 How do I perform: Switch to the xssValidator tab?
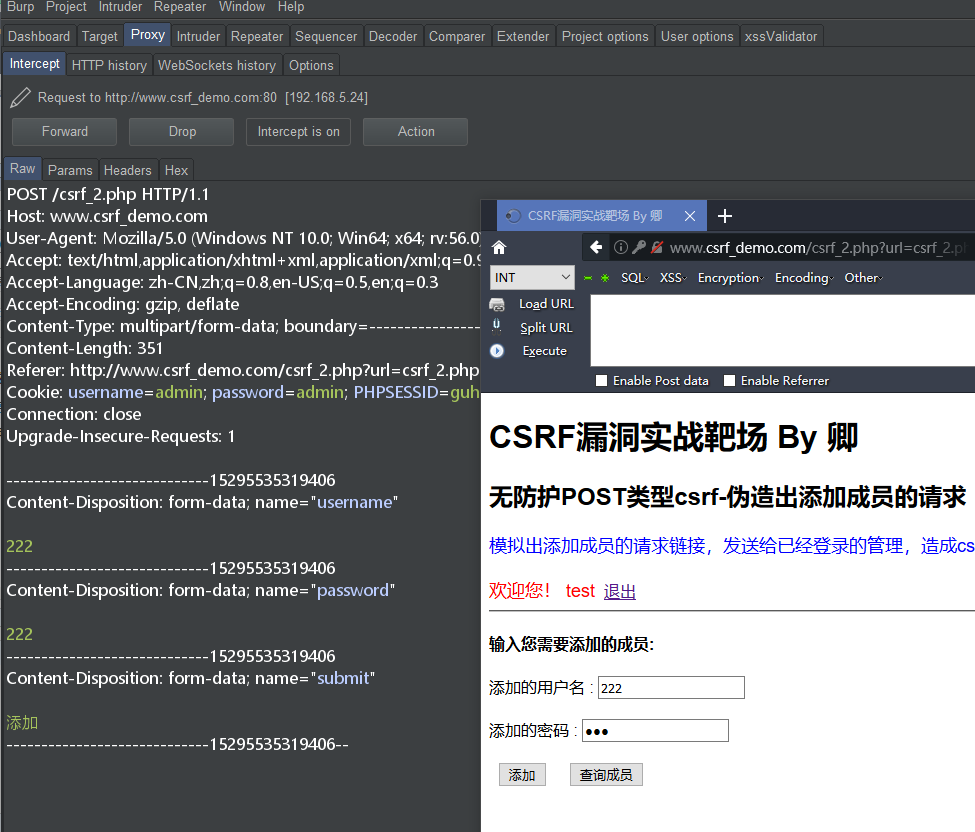click(781, 36)
